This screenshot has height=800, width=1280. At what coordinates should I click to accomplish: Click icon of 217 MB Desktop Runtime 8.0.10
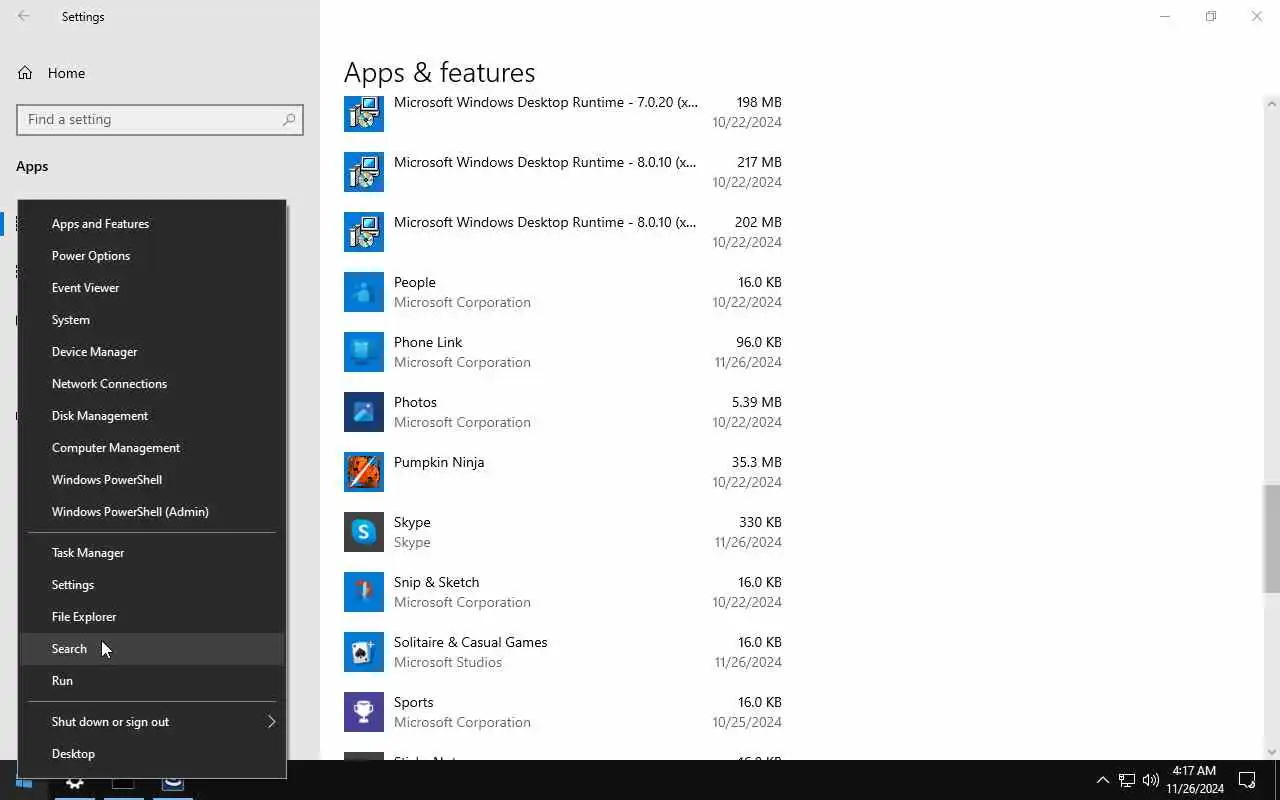[364, 172]
